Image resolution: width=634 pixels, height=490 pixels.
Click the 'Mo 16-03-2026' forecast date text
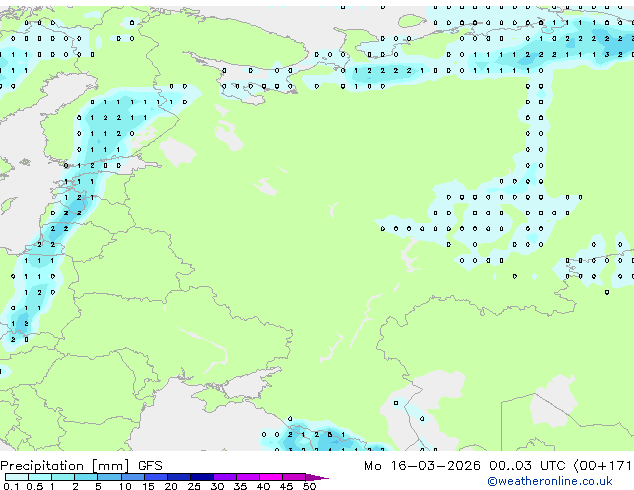[x=422, y=466]
